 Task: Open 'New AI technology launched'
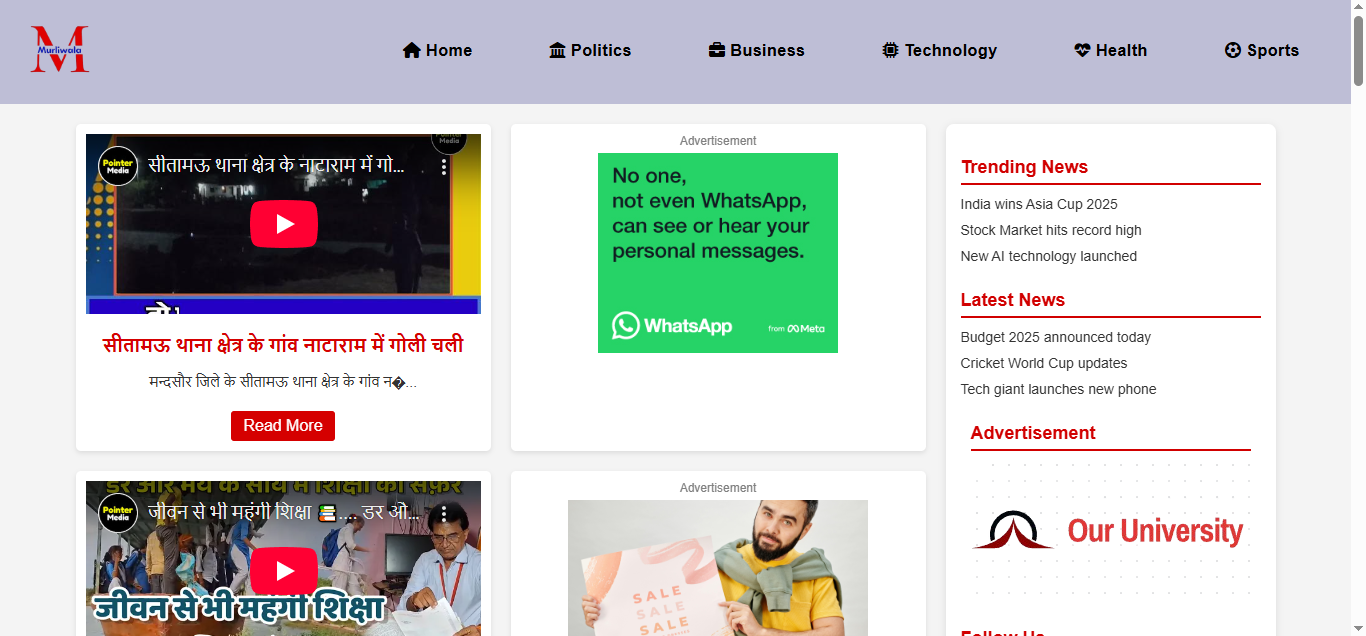click(x=1049, y=256)
